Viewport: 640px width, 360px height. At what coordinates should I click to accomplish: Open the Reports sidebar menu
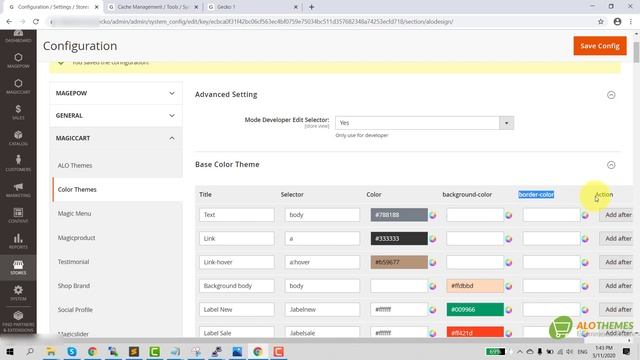click(x=18, y=241)
